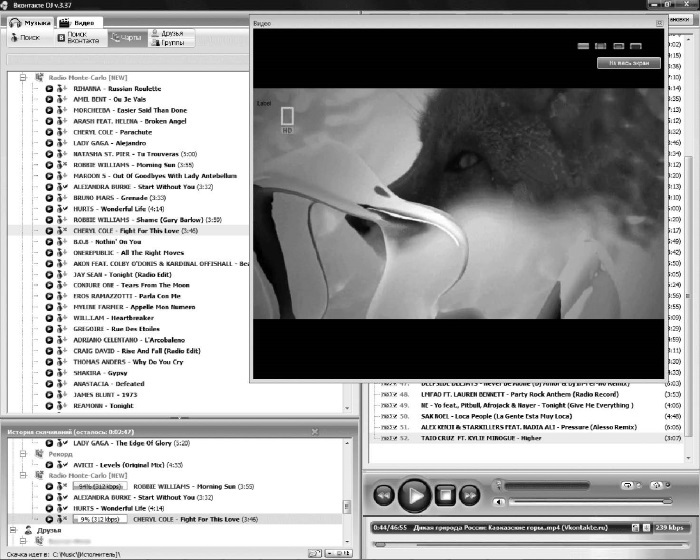Click the big Play button
The image size is (700, 560).
click(x=415, y=495)
